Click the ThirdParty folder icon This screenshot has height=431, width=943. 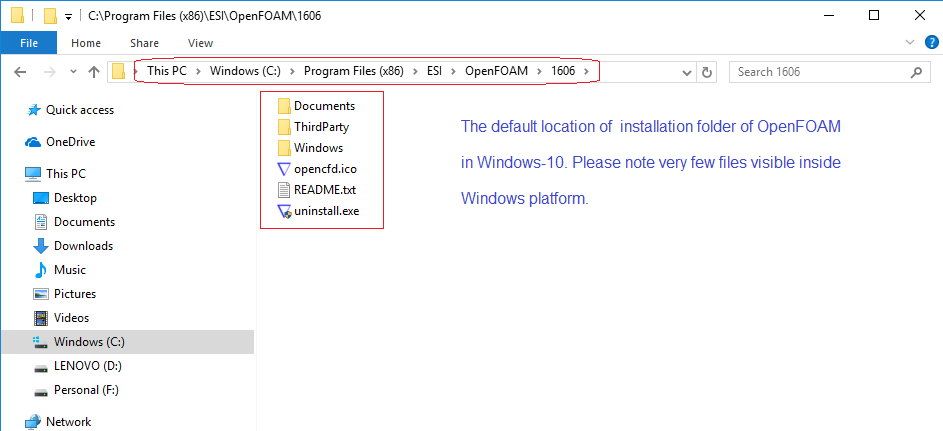284,127
